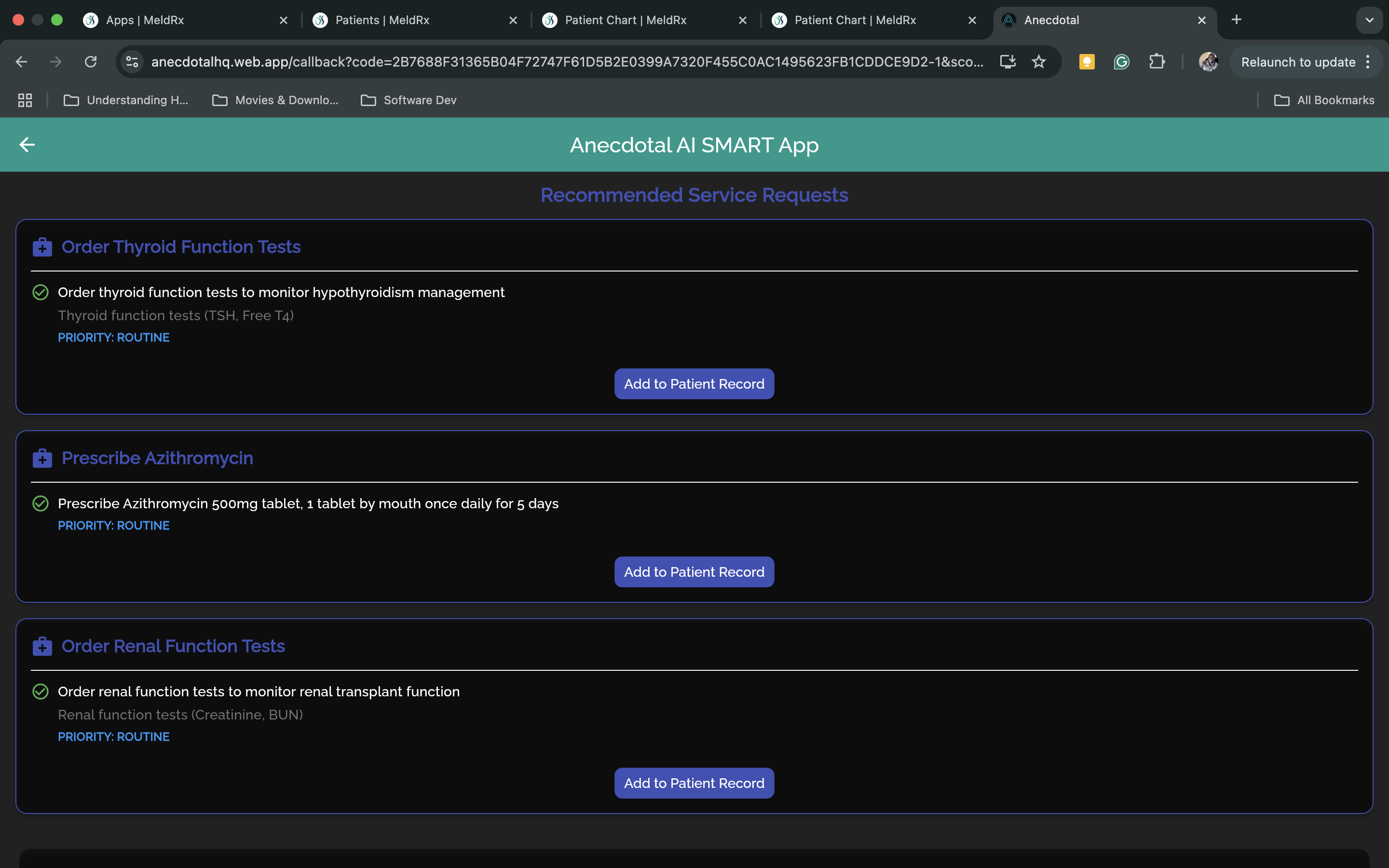Toggle green checkmark on renal function order

click(x=40, y=692)
